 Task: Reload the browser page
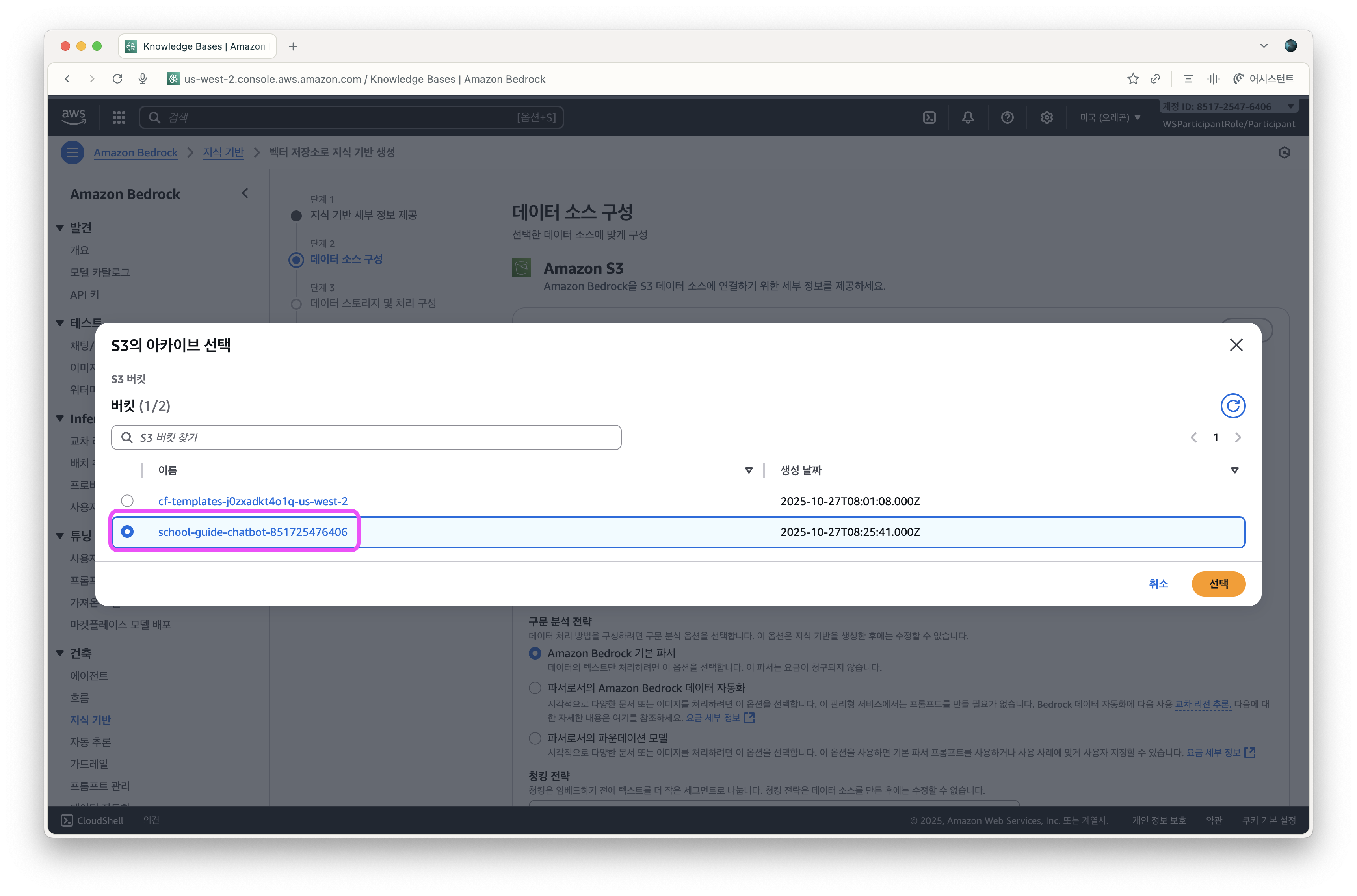117,79
